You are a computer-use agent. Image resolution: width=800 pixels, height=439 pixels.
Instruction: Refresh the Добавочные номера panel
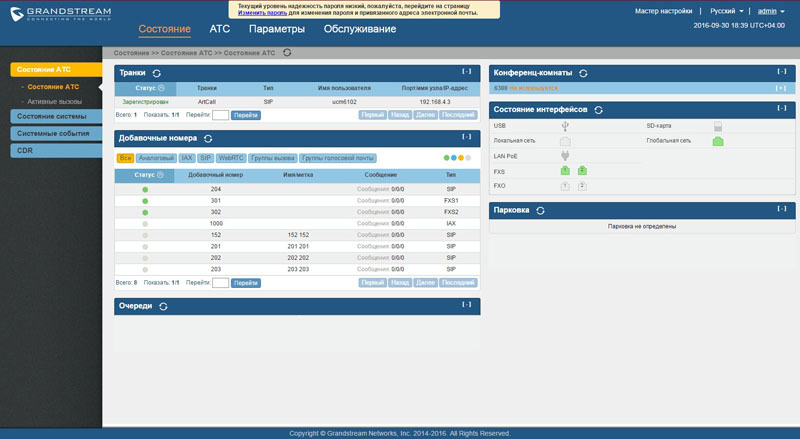click(x=208, y=138)
